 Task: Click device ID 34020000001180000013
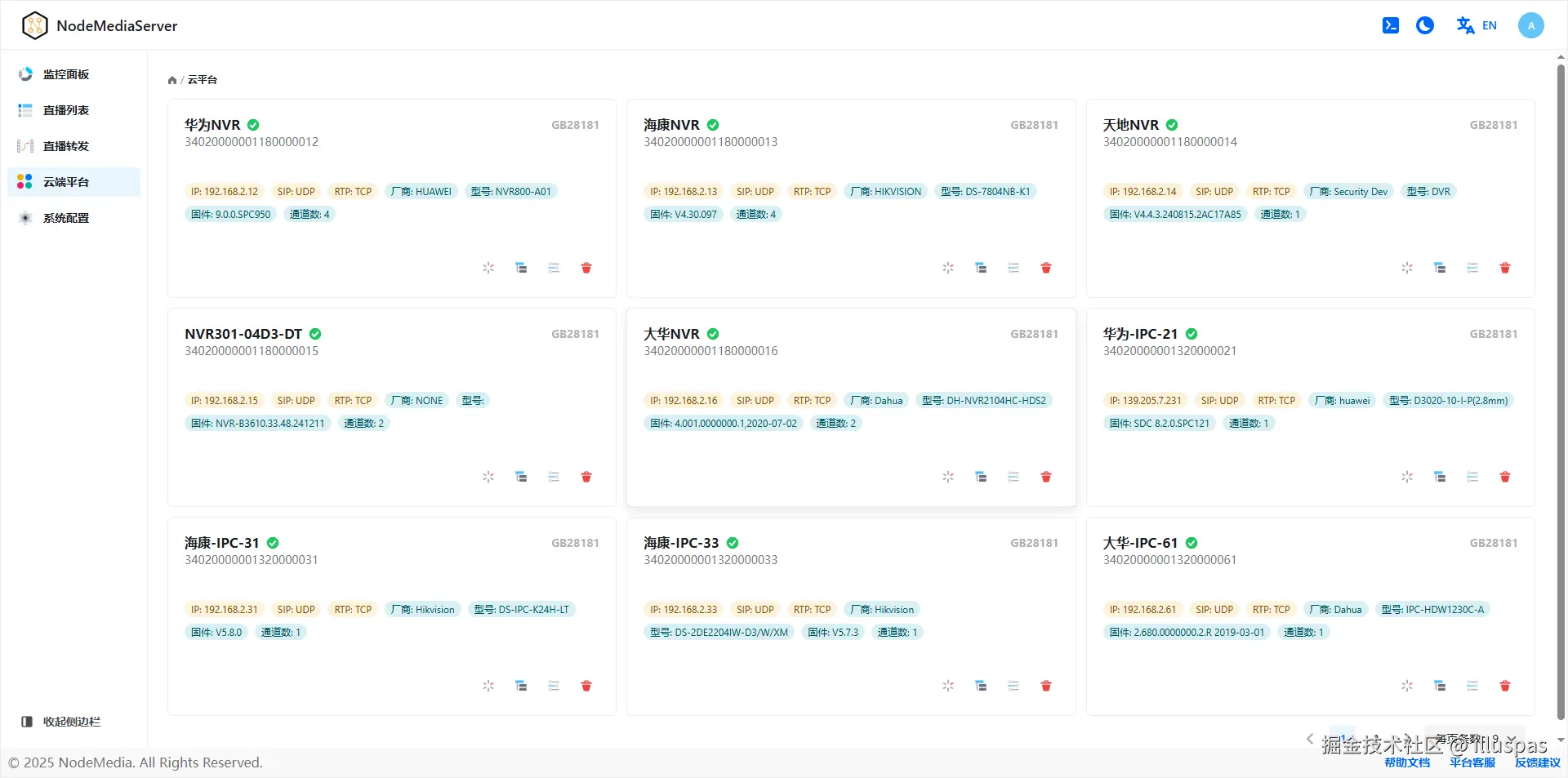pos(710,142)
